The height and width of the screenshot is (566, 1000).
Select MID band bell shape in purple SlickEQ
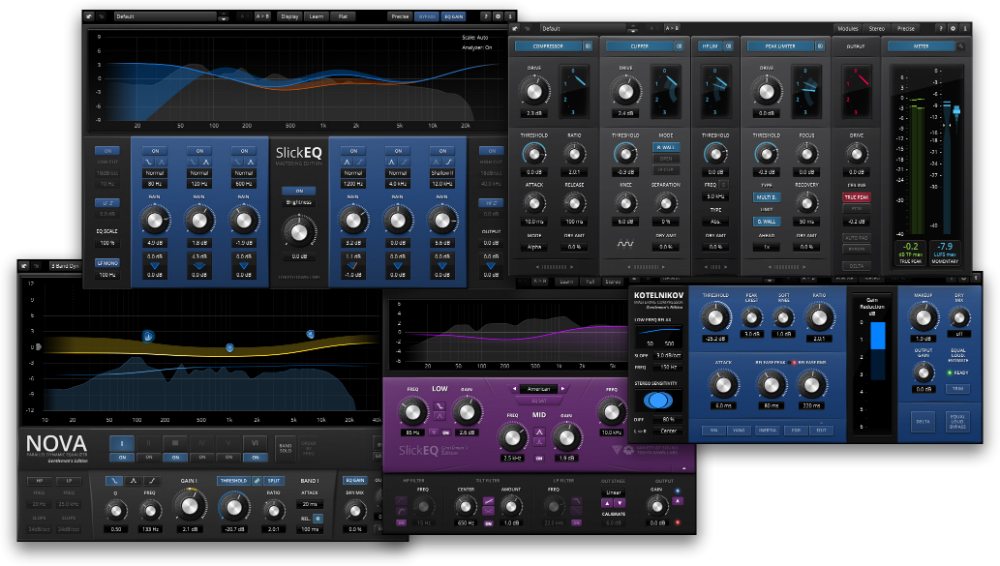(x=539, y=432)
